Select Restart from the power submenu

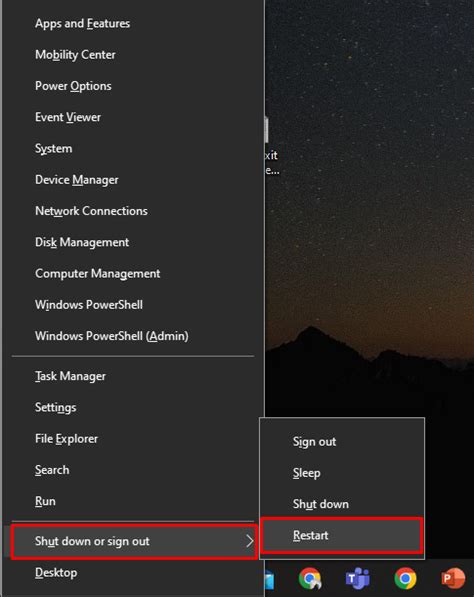[342, 535]
